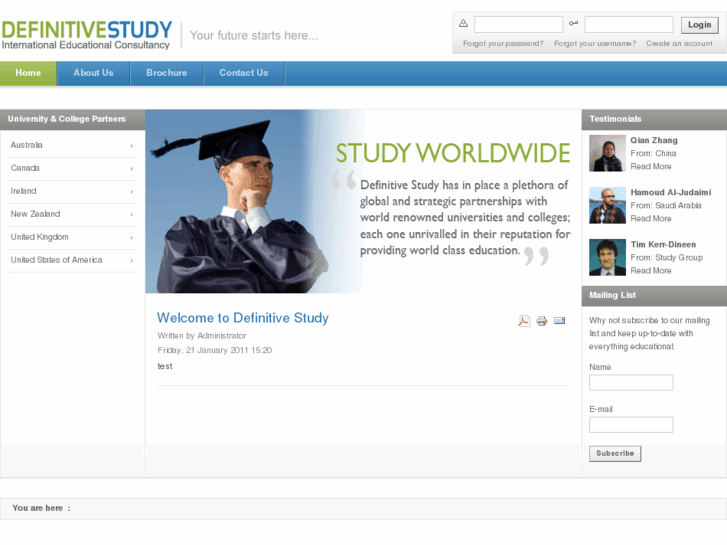Screen dimensions: 727x545
Task: Expand the United States of America arrow
Action: [x=132, y=261]
